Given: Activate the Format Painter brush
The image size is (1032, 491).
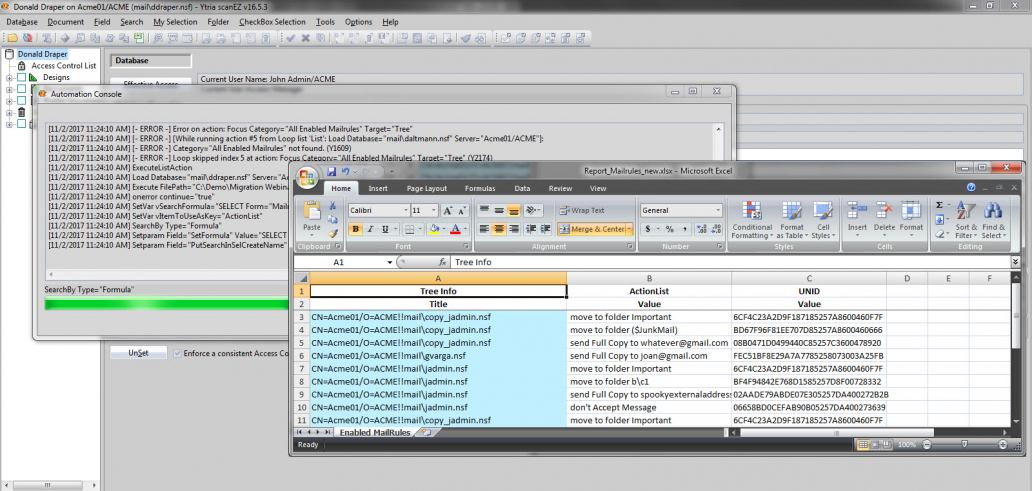Looking at the screenshot, I should click(332, 232).
